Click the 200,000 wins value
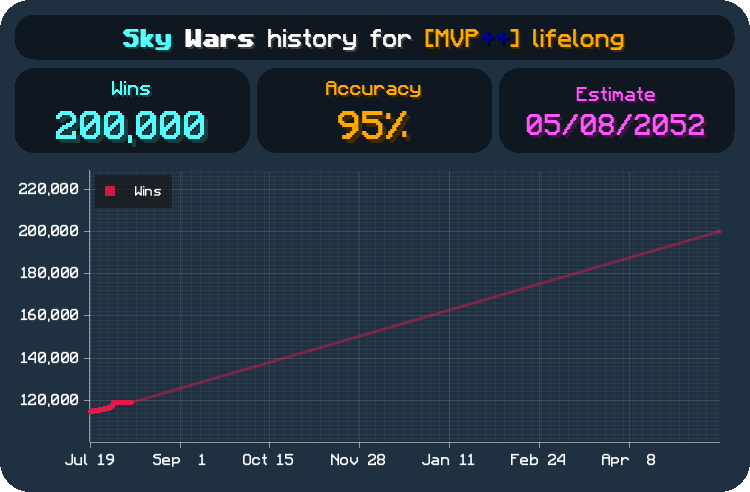 pos(130,125)
